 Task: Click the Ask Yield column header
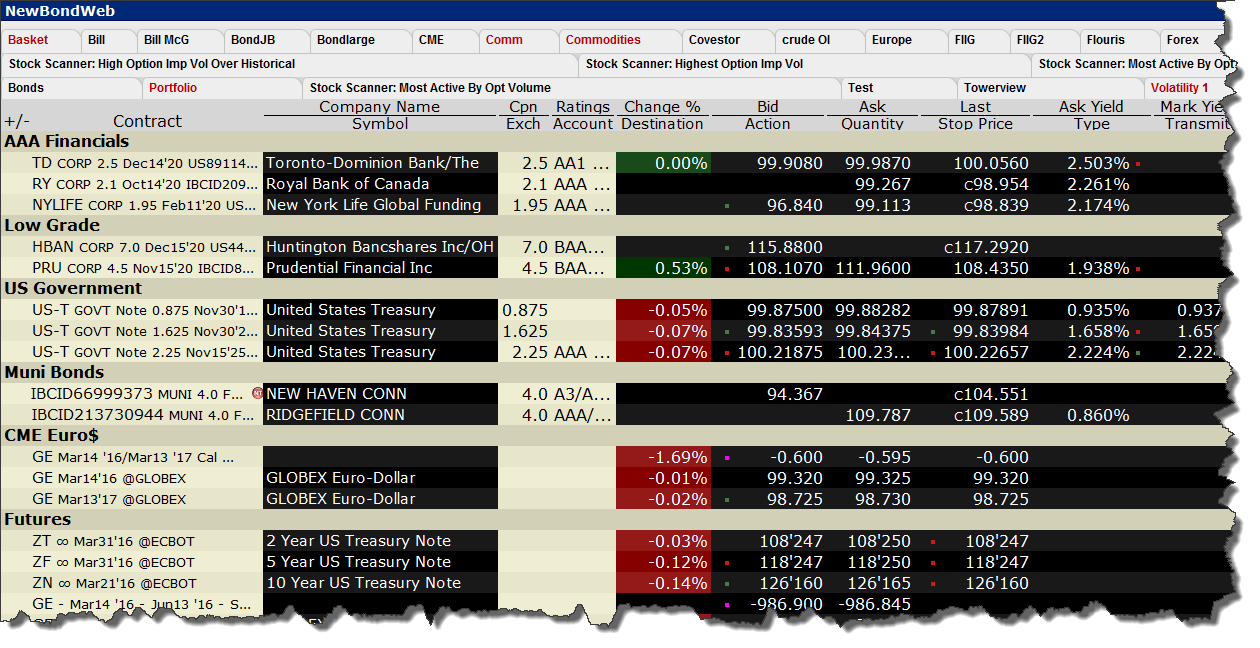click(x=1092, y=107)
